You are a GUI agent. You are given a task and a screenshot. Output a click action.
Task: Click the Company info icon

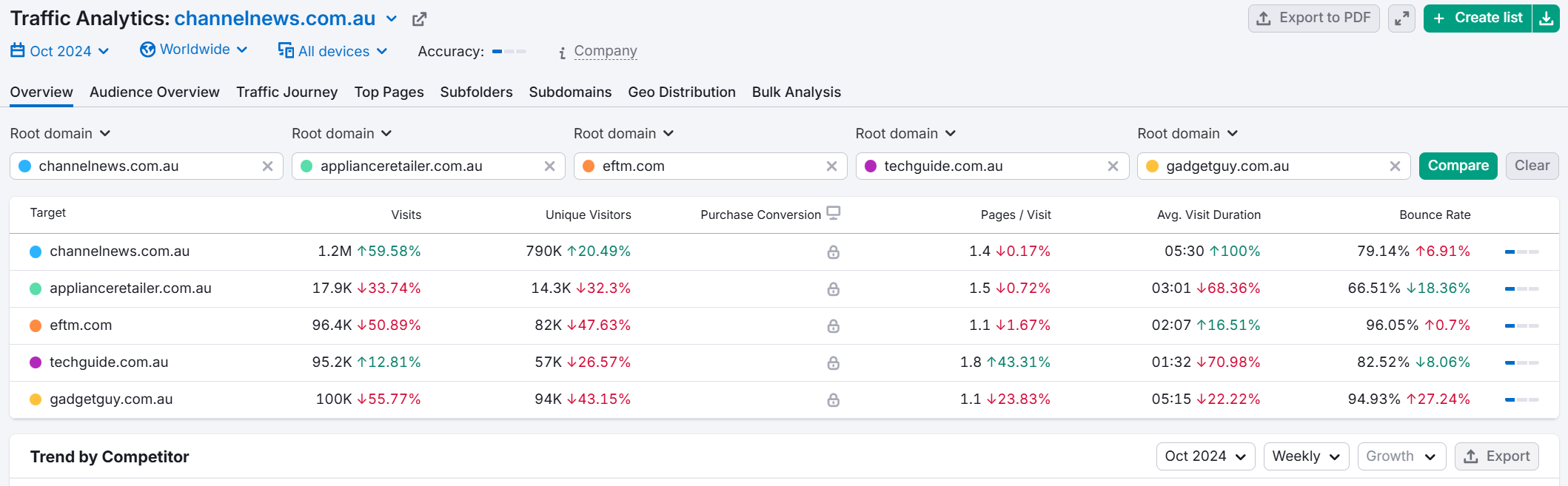pyautogui.click(x=563, y=53)
